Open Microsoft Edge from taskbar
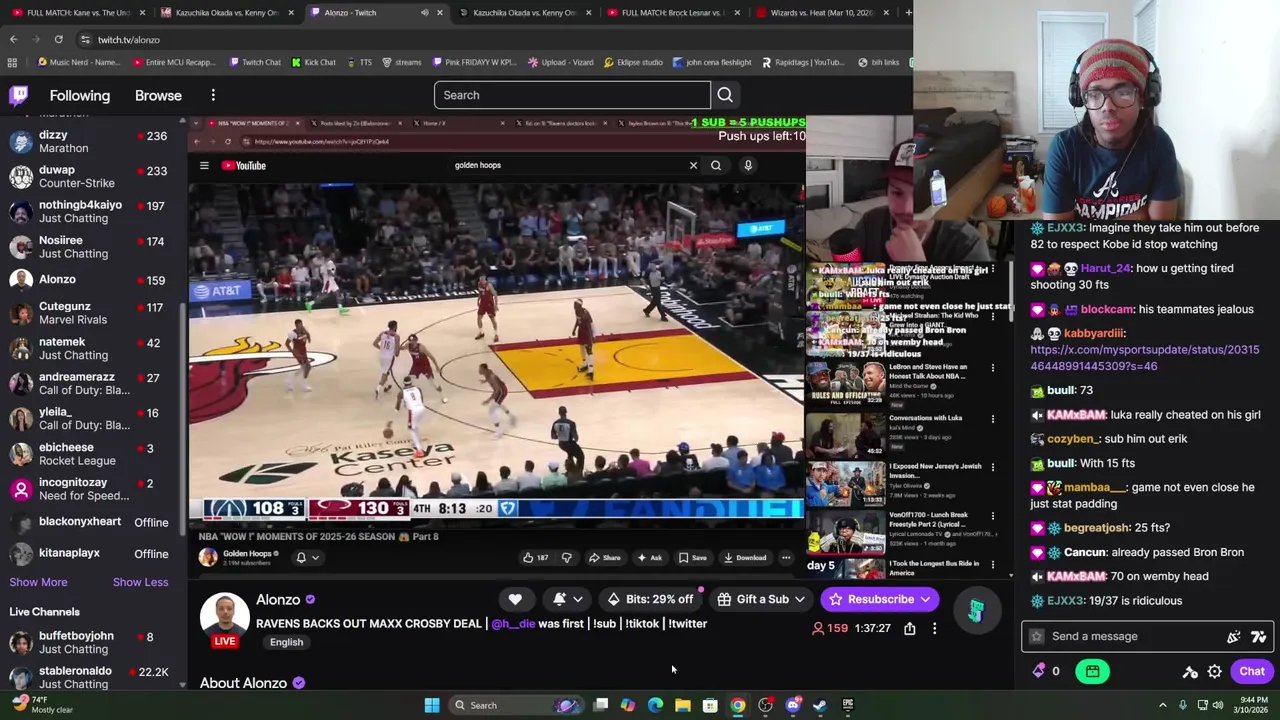Viewport: 1280px width, 720px height. [x=655, y=705]
